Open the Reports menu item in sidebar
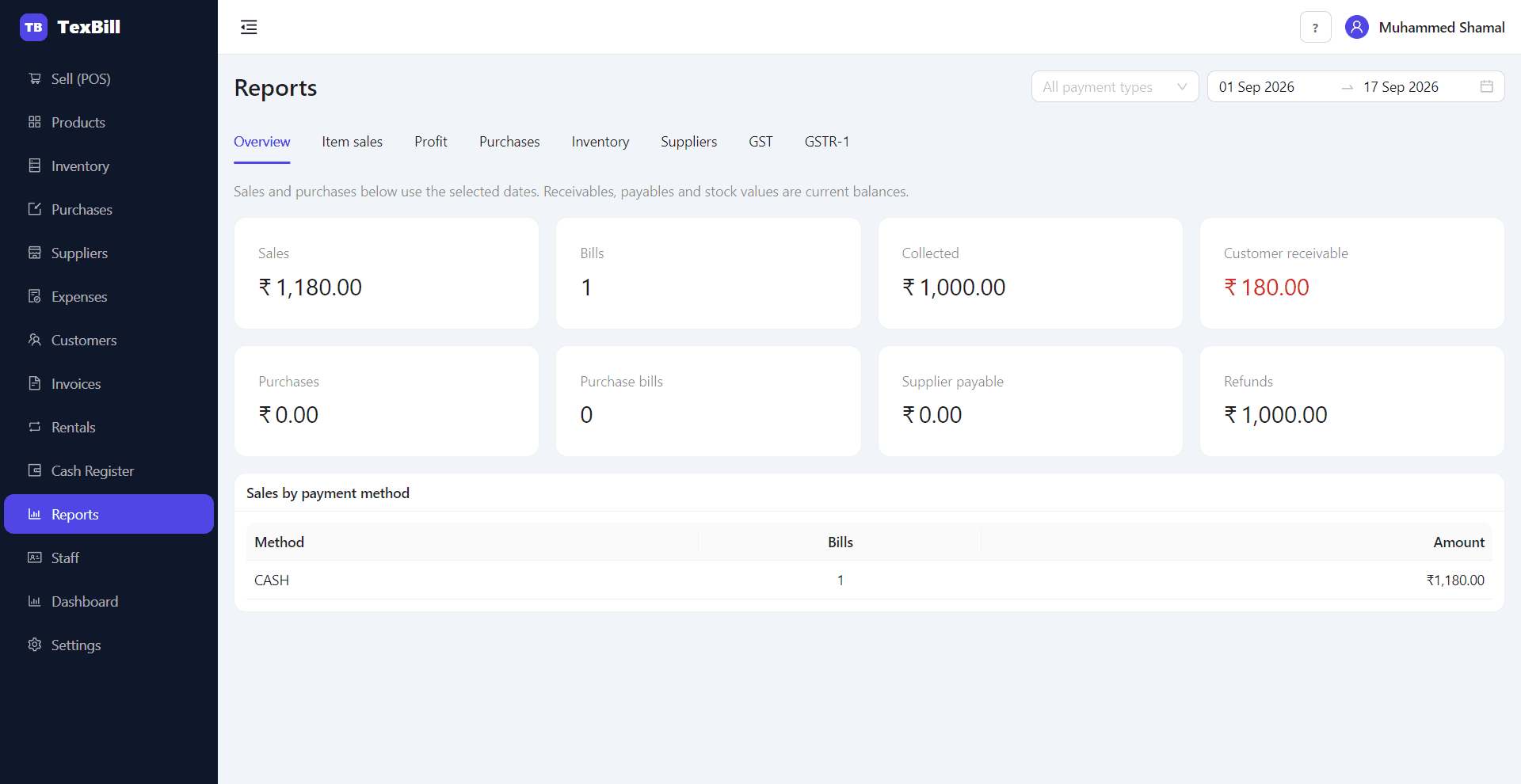This screenshot has height=784, width=1521. pyautogui.click(x=109, y=514)
